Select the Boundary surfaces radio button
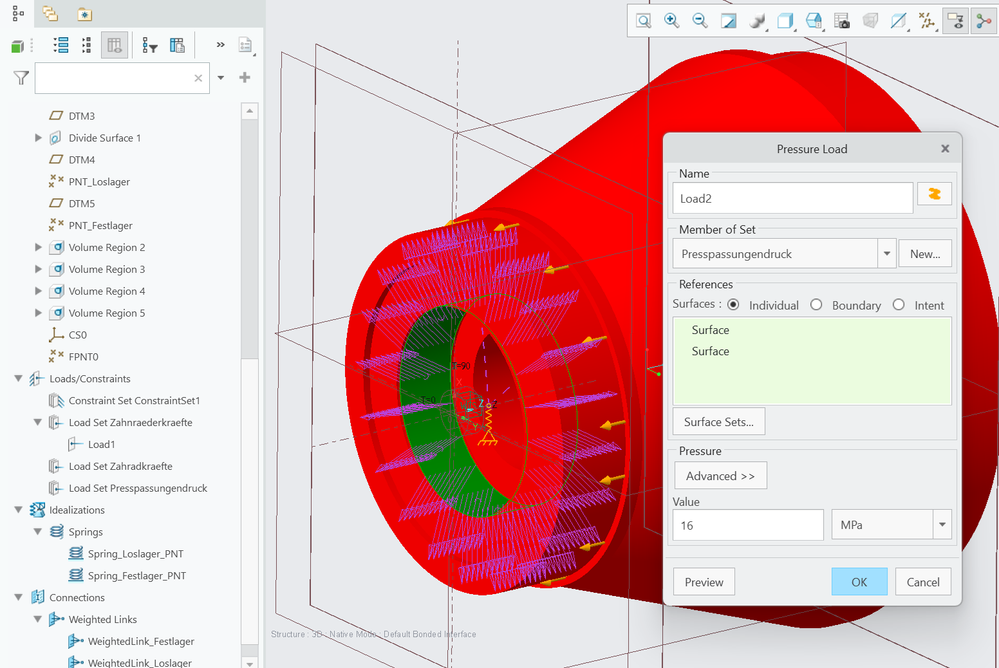 point(816,305)
